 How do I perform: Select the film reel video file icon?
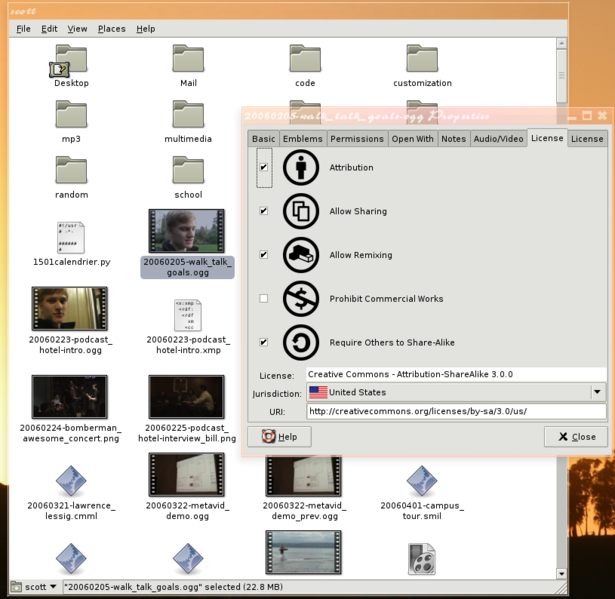click(422, 559)
